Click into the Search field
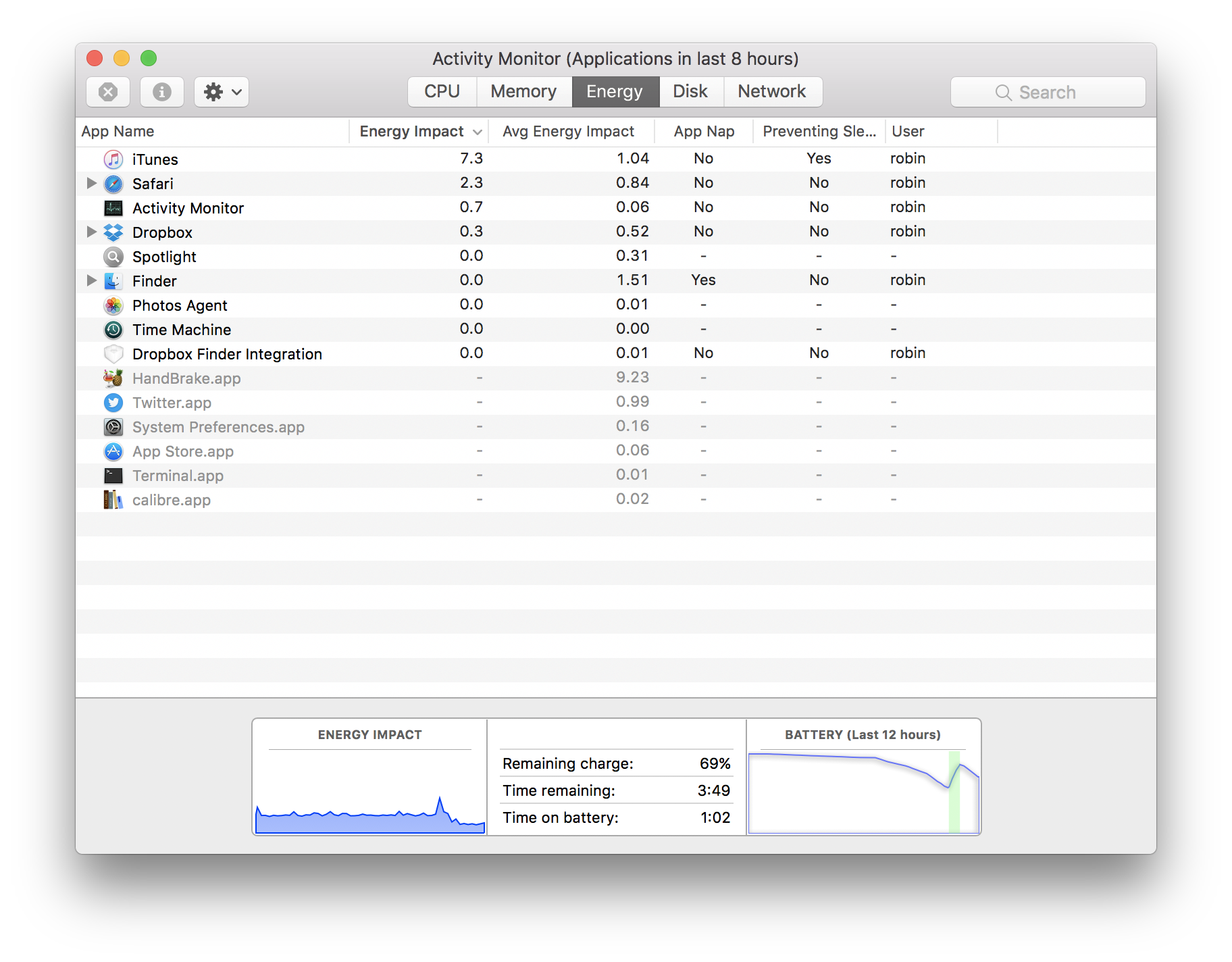This screenshot has width=1232, height=962. click(1048, 93)
